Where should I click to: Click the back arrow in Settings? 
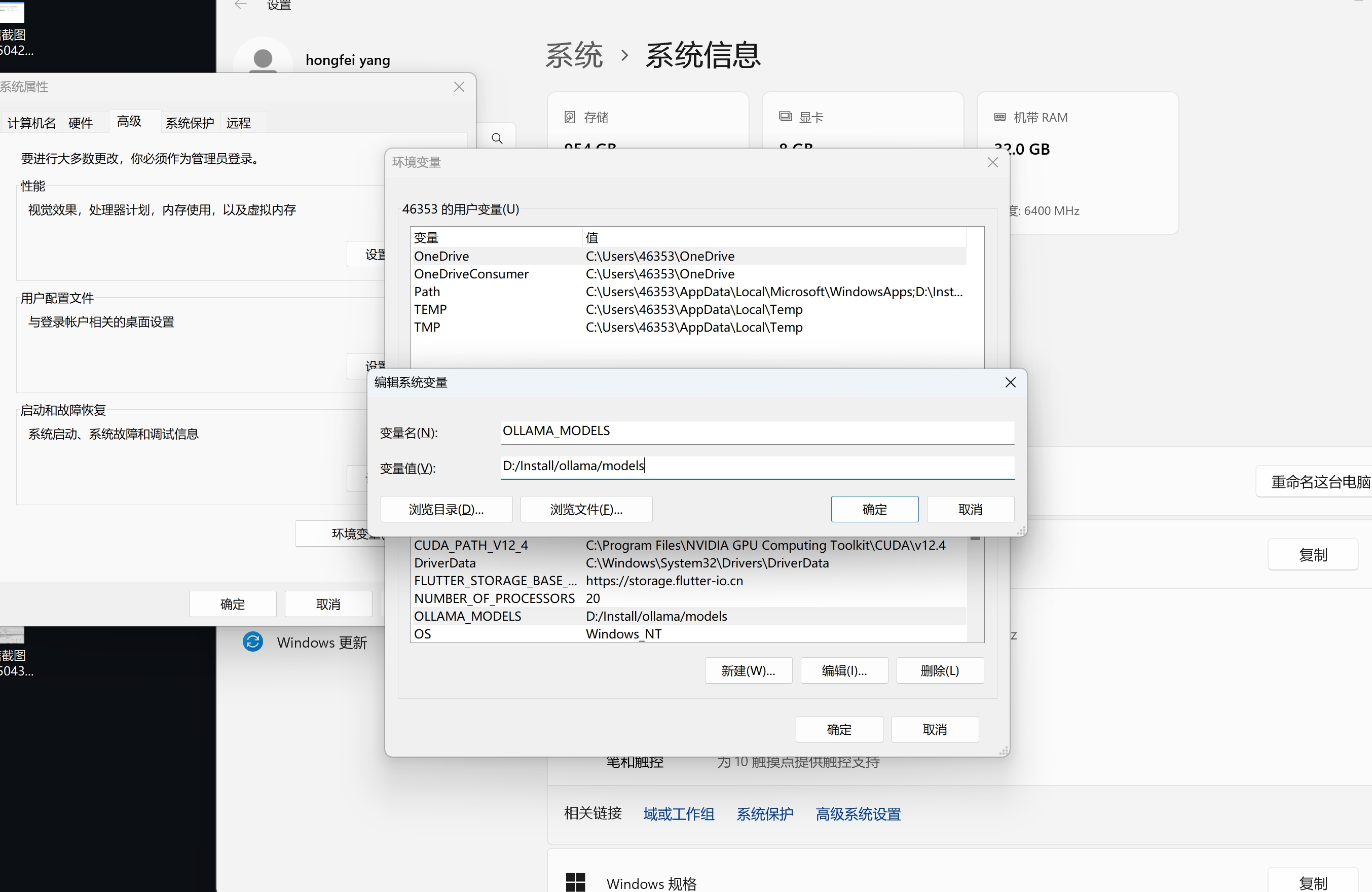coord(241,5)
